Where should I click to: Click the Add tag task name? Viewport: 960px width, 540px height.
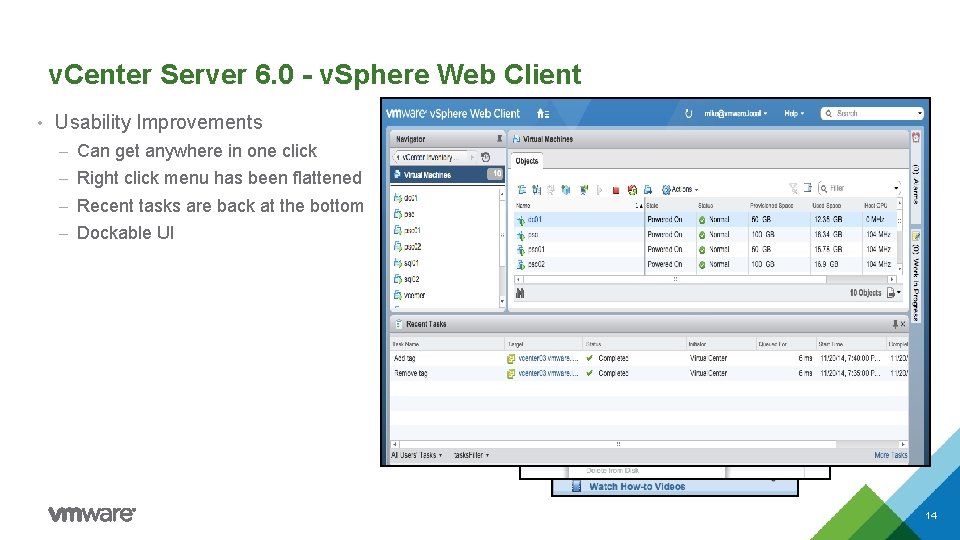(405, 358)
